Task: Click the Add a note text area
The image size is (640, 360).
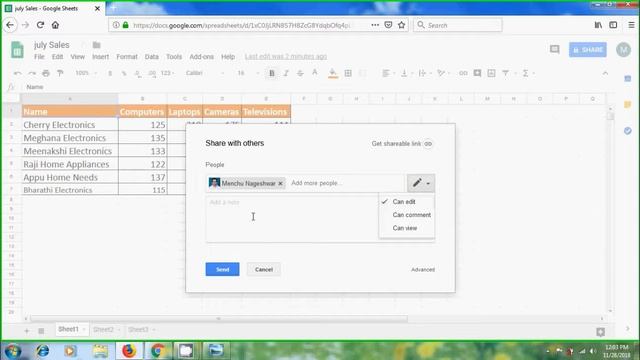Action: [x=292, y=219]
